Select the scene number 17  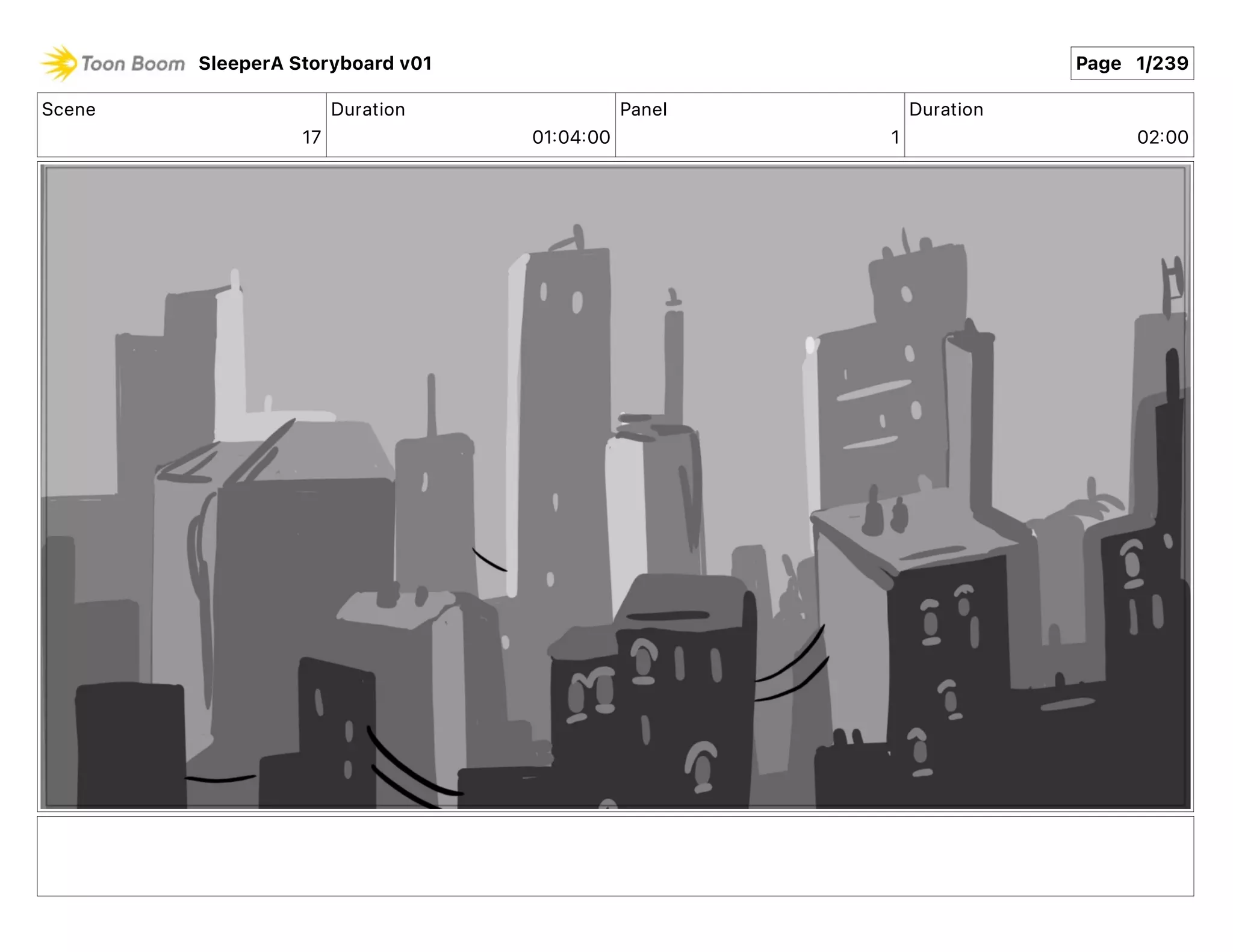tap(311, 138)
